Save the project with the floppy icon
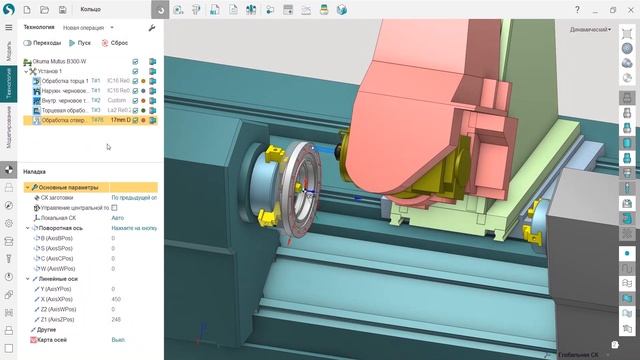The width and height of the screenshot is (640, 360). 62,9
